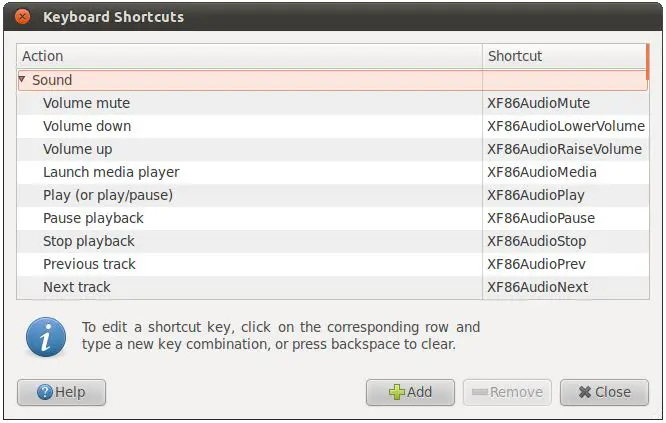Viewport: 666px width, 423px height.
Task: Close the dialog using the titlebar button
Action: click(x=22, y=17)
